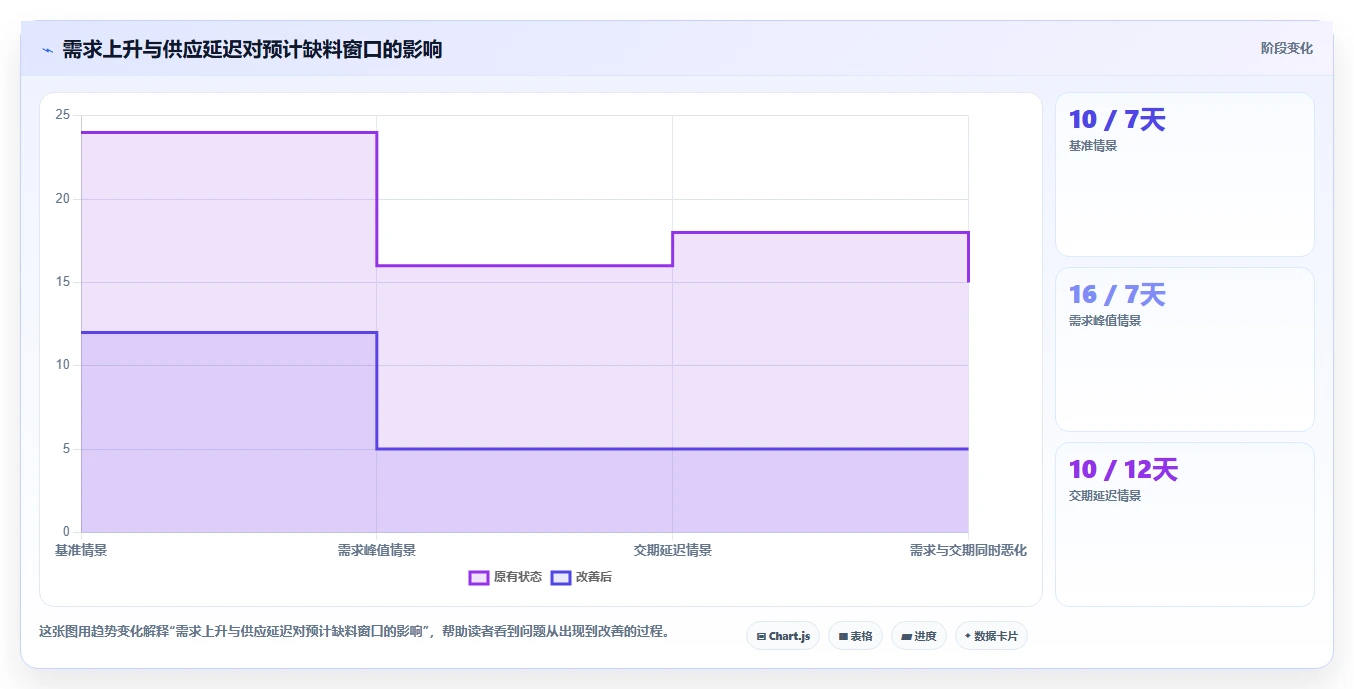
Task: Click the 需求与交期同时恶化 x-axis label
Action: [x=968, y=550]
